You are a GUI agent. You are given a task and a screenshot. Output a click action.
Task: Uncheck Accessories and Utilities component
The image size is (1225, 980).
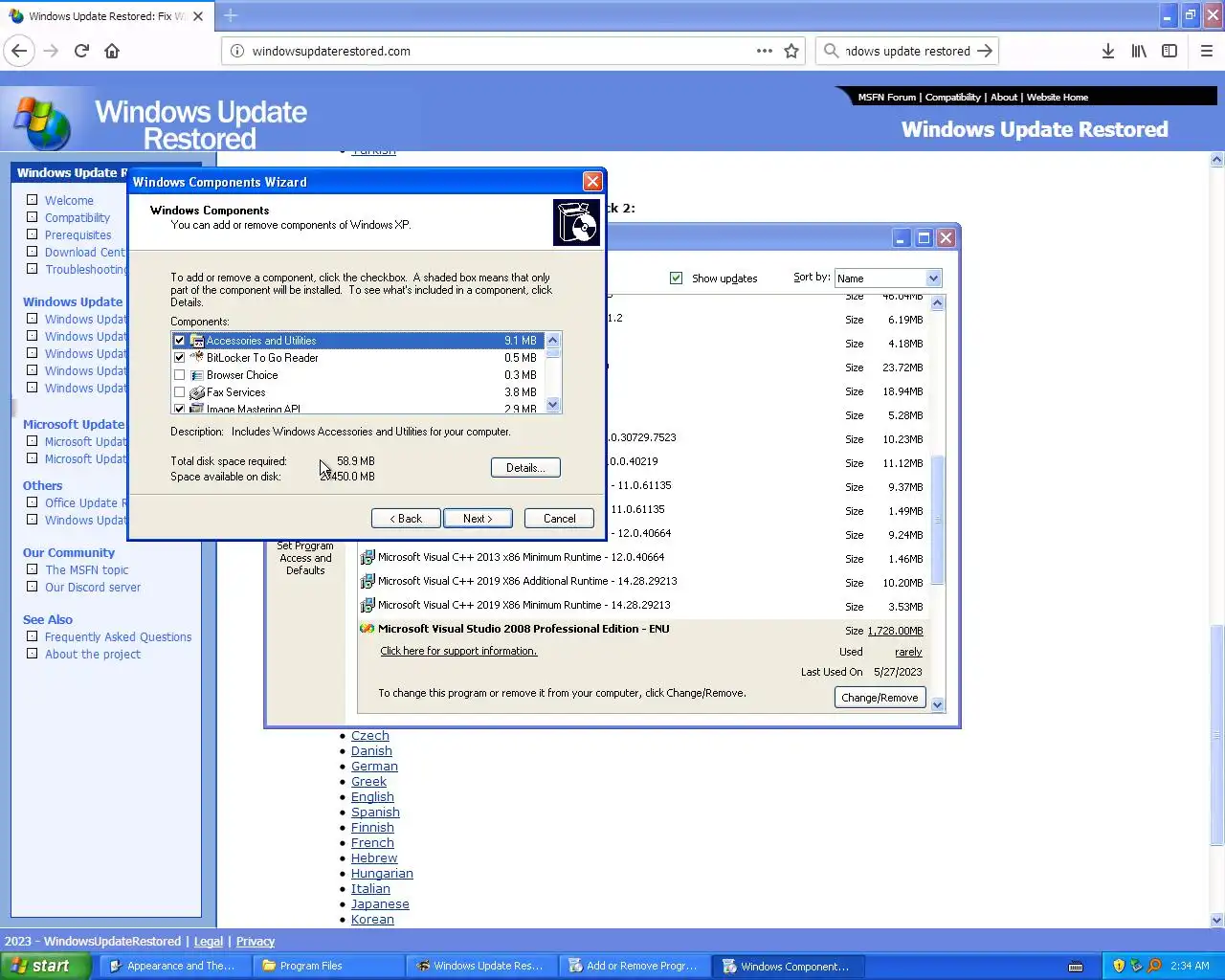tap(179, 341)
